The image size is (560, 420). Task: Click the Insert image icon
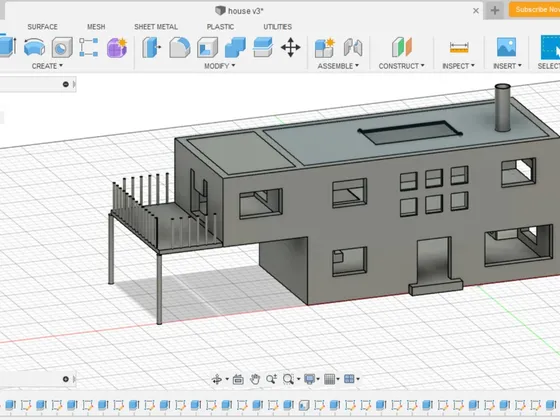[x=506, y=48]
